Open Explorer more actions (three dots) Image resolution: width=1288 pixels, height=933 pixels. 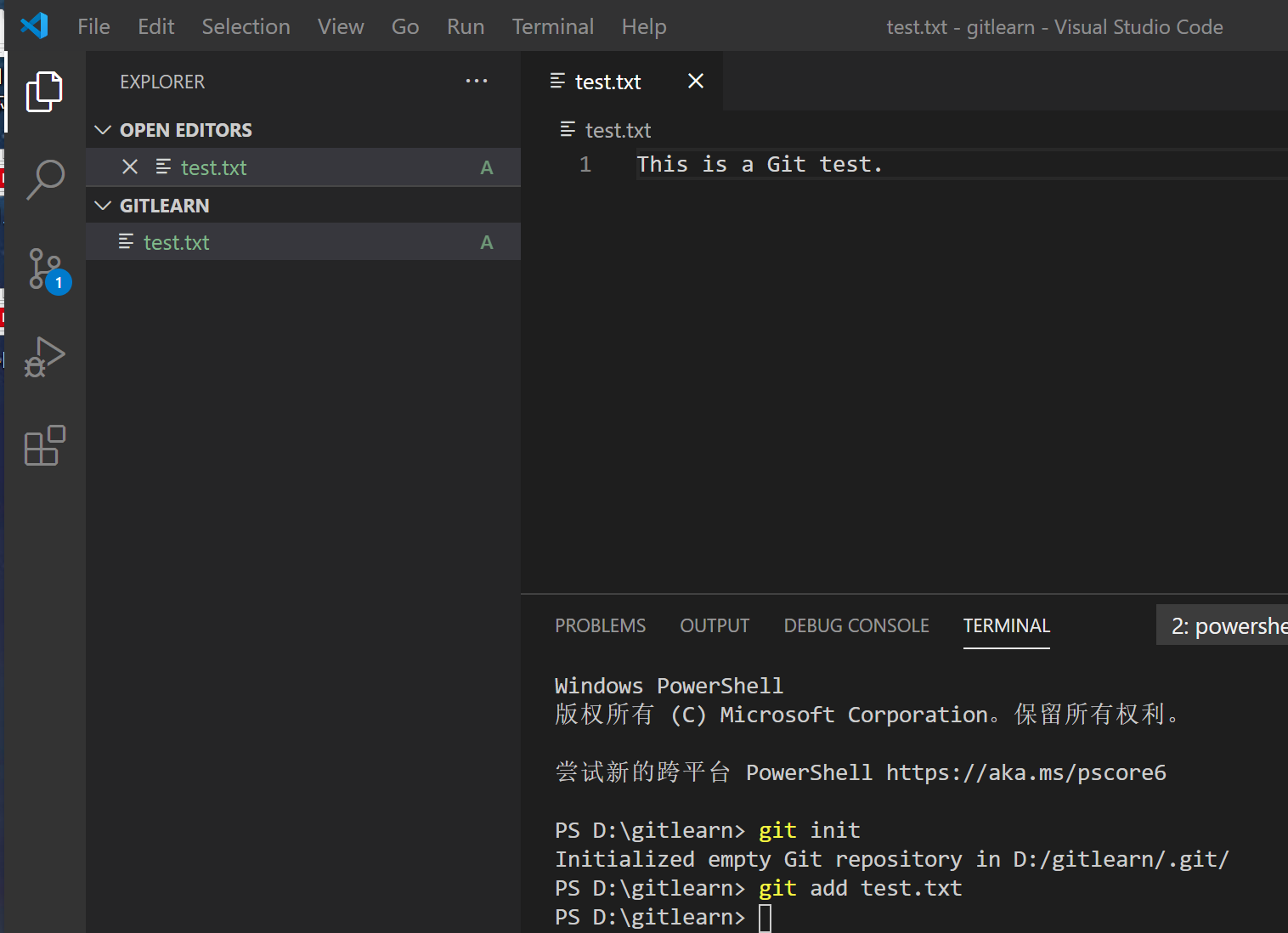(x=477, y=82)
